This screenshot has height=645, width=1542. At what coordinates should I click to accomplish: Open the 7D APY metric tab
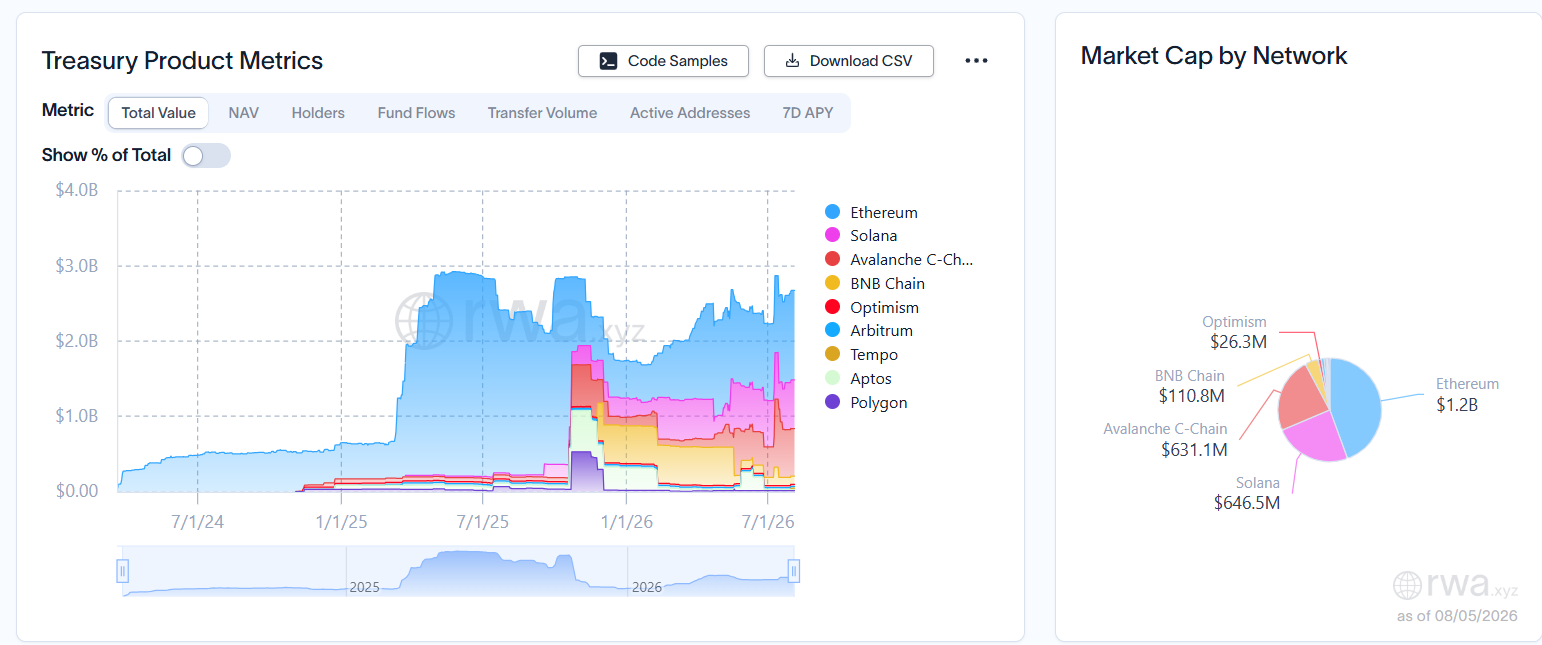point(808,113)
